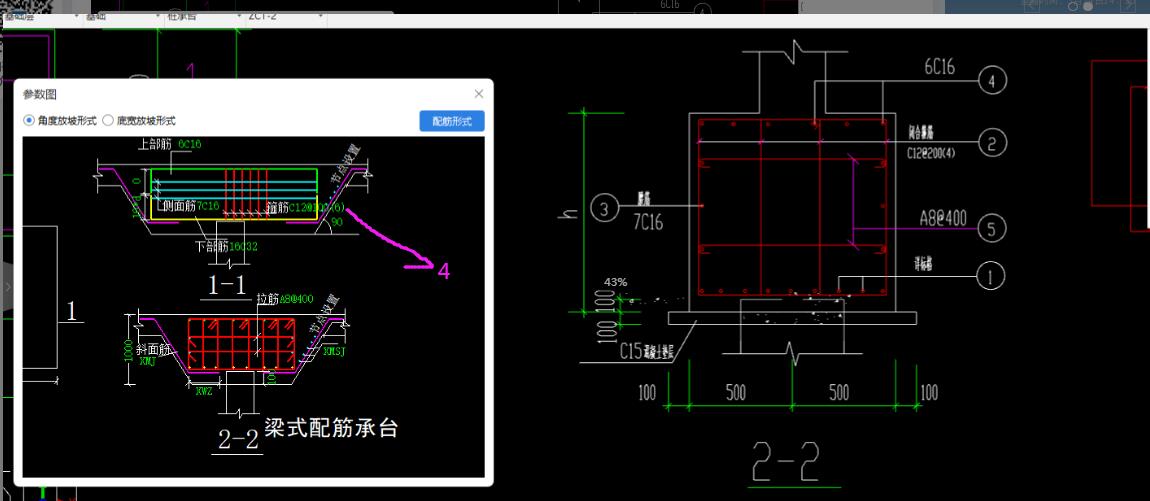Click the 1-1 section title in the dialog
This screenshot has height=501, width=1150.
[x=228, y=285]
